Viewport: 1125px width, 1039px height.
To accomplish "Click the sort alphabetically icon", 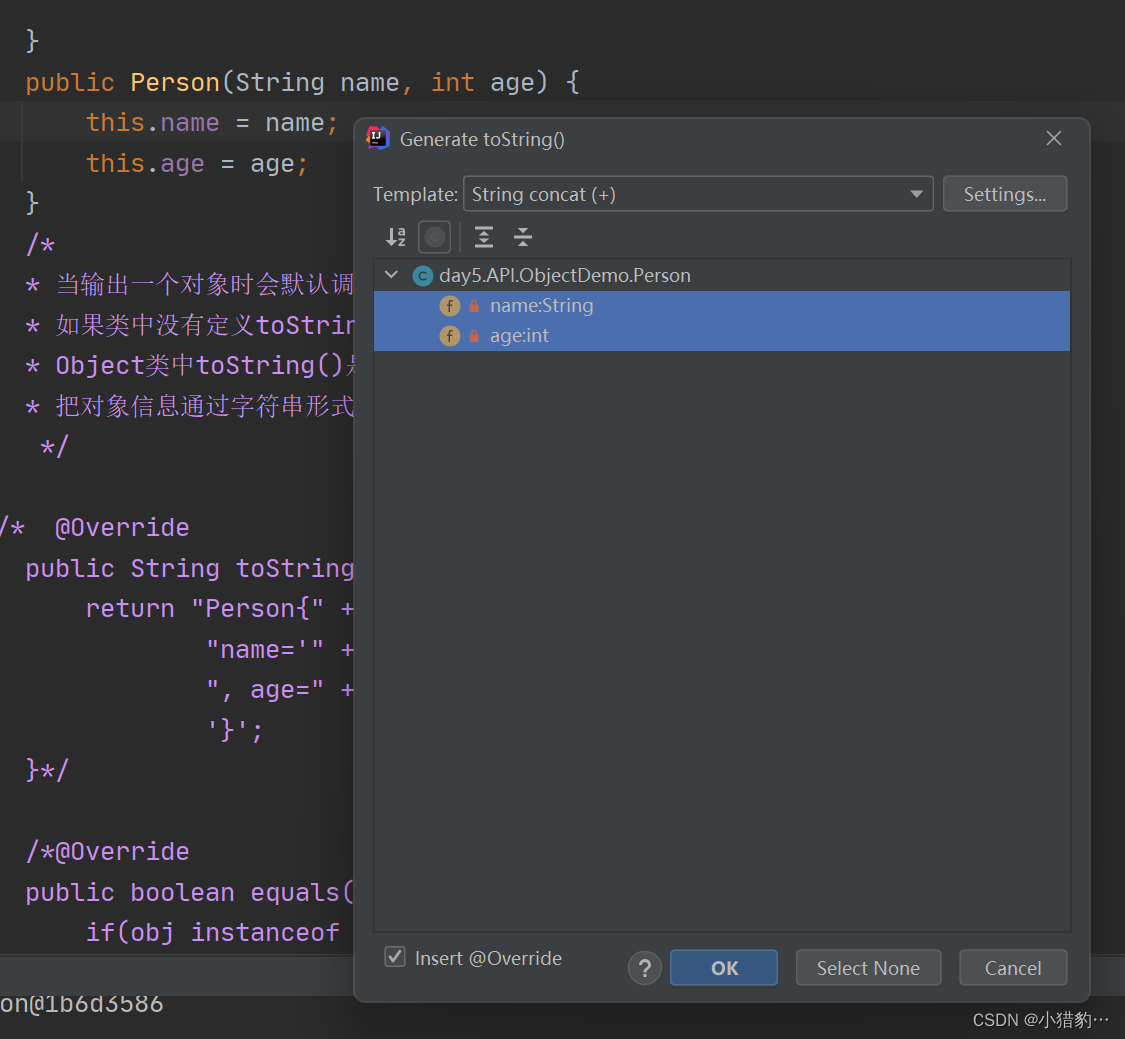I will (396, 237).
